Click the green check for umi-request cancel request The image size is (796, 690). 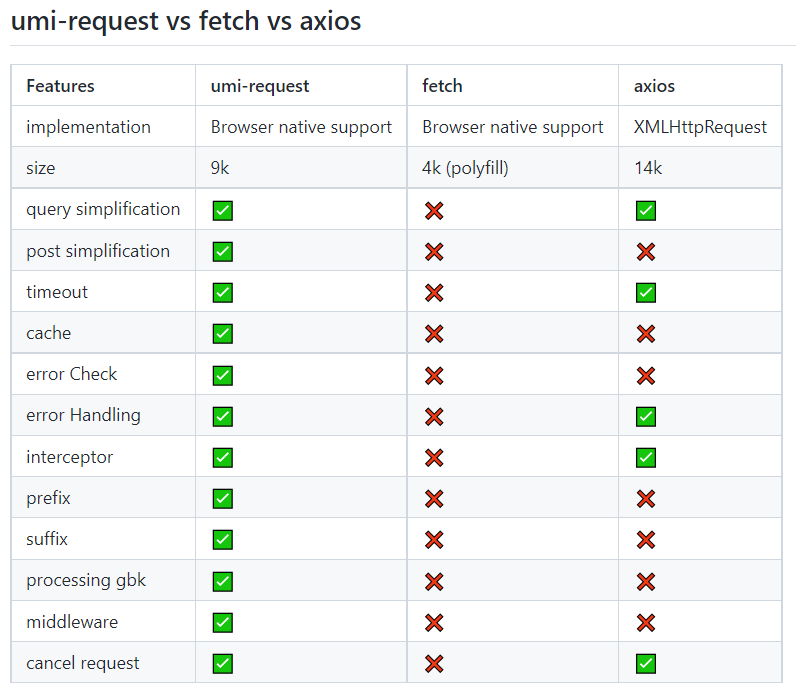[x=222, y=664]
